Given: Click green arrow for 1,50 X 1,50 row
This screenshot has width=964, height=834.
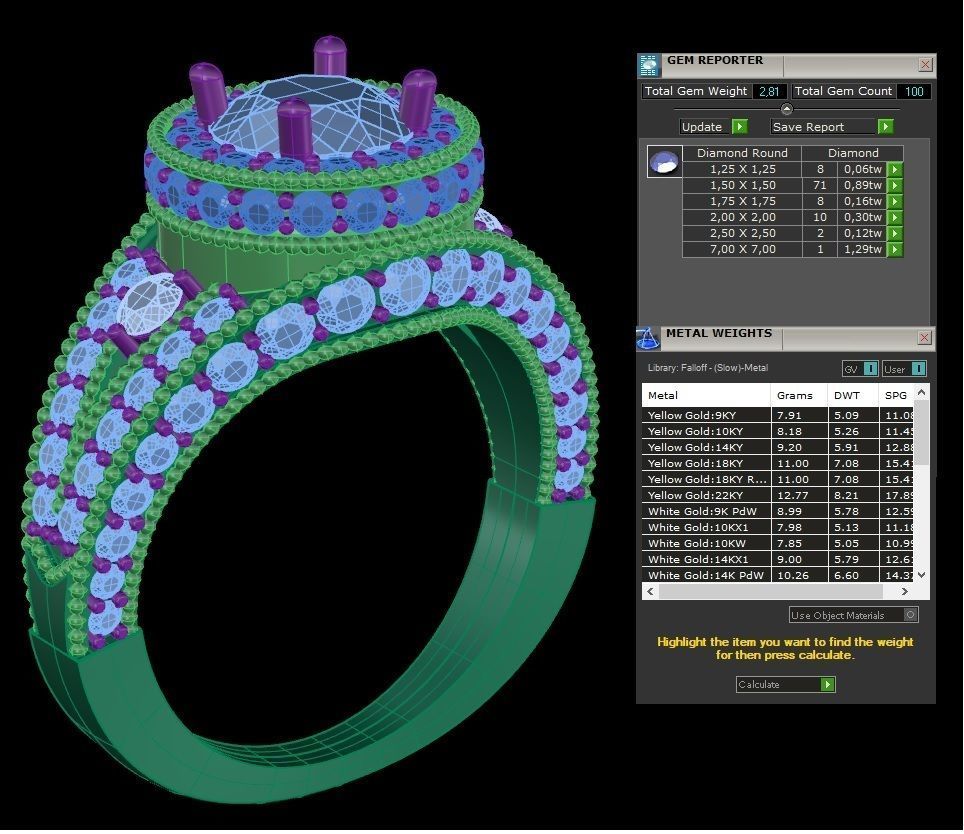Looking at the screenshot, I should point(895,186).
